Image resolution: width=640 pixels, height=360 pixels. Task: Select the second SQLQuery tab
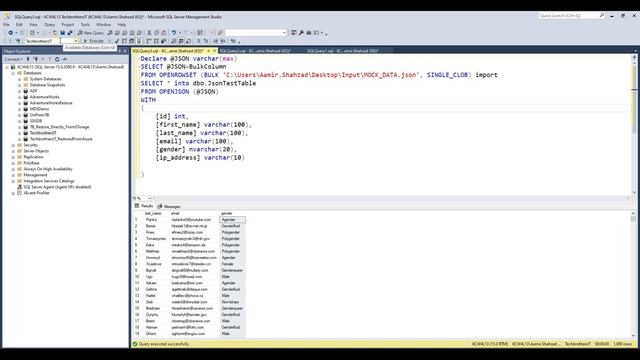click(255, 51)
